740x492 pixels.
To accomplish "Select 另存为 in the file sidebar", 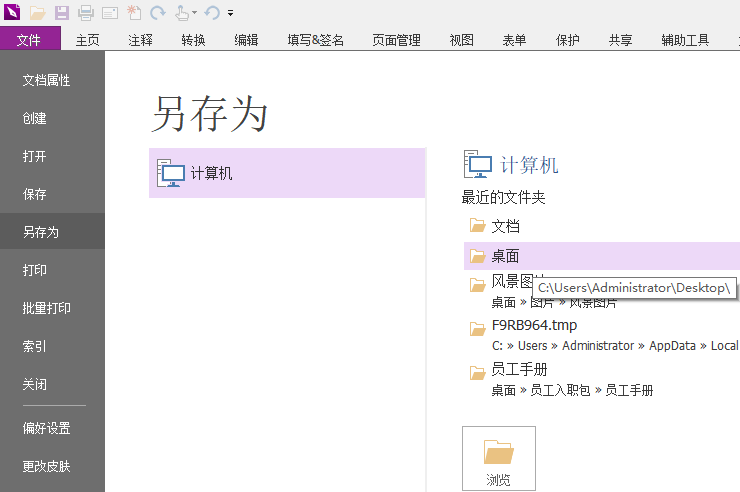I will (52, 231).
